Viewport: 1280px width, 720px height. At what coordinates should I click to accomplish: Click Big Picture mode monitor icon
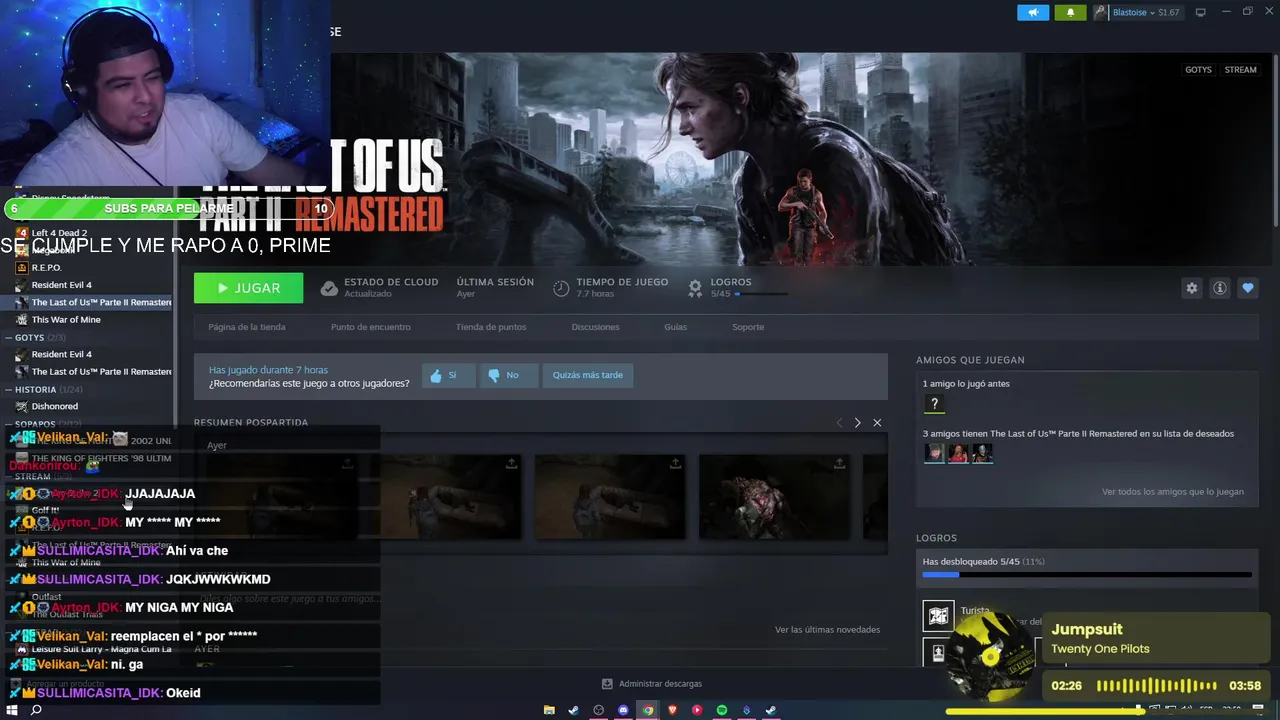click(1200, 12)
